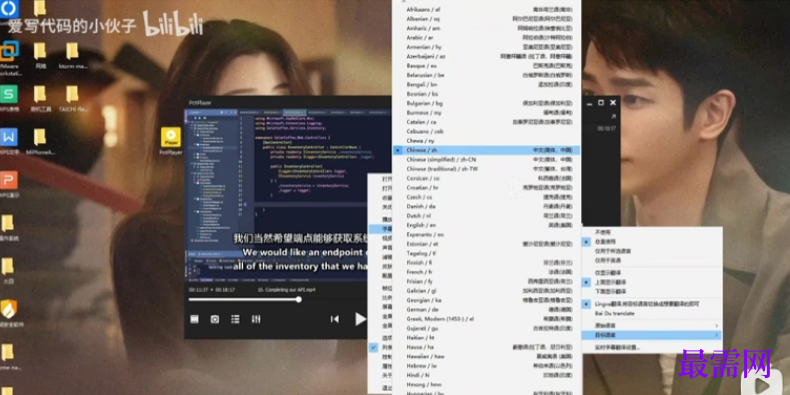Pick 'Albanian / sq' from language list
The width and height of the screenshot is (790, 395).
487,19
